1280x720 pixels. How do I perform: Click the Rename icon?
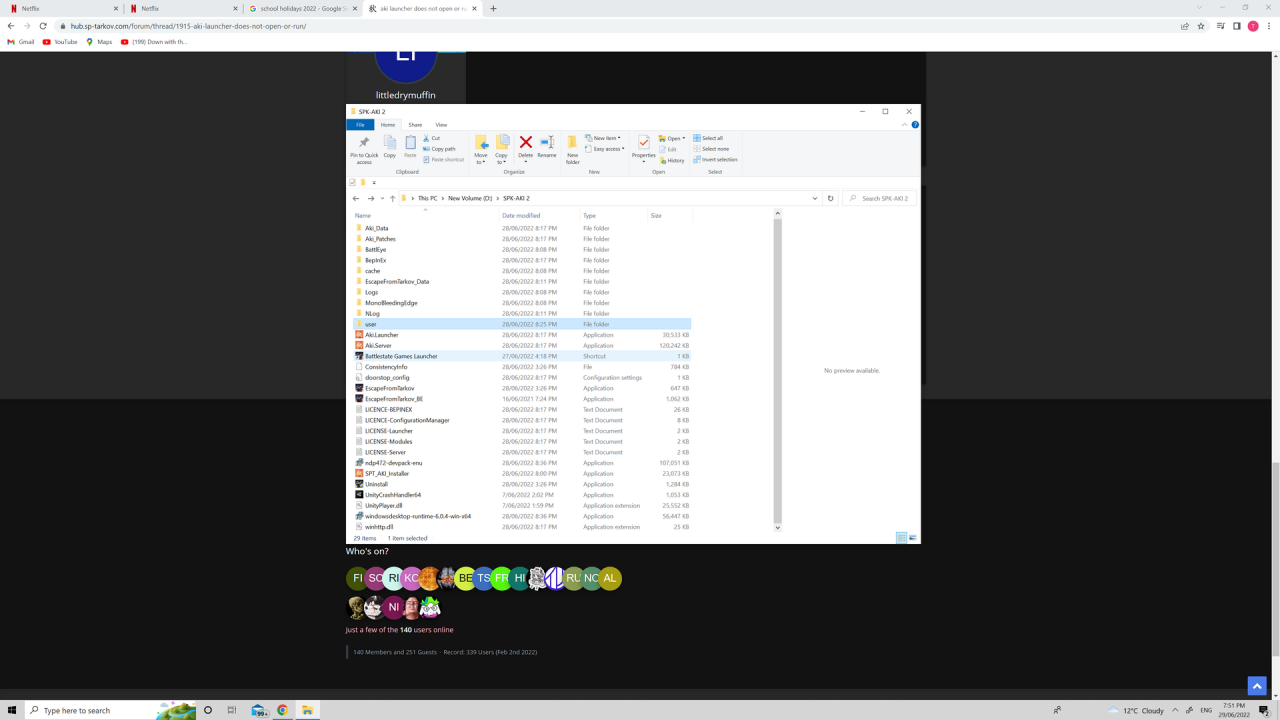[x=547, y=143]
